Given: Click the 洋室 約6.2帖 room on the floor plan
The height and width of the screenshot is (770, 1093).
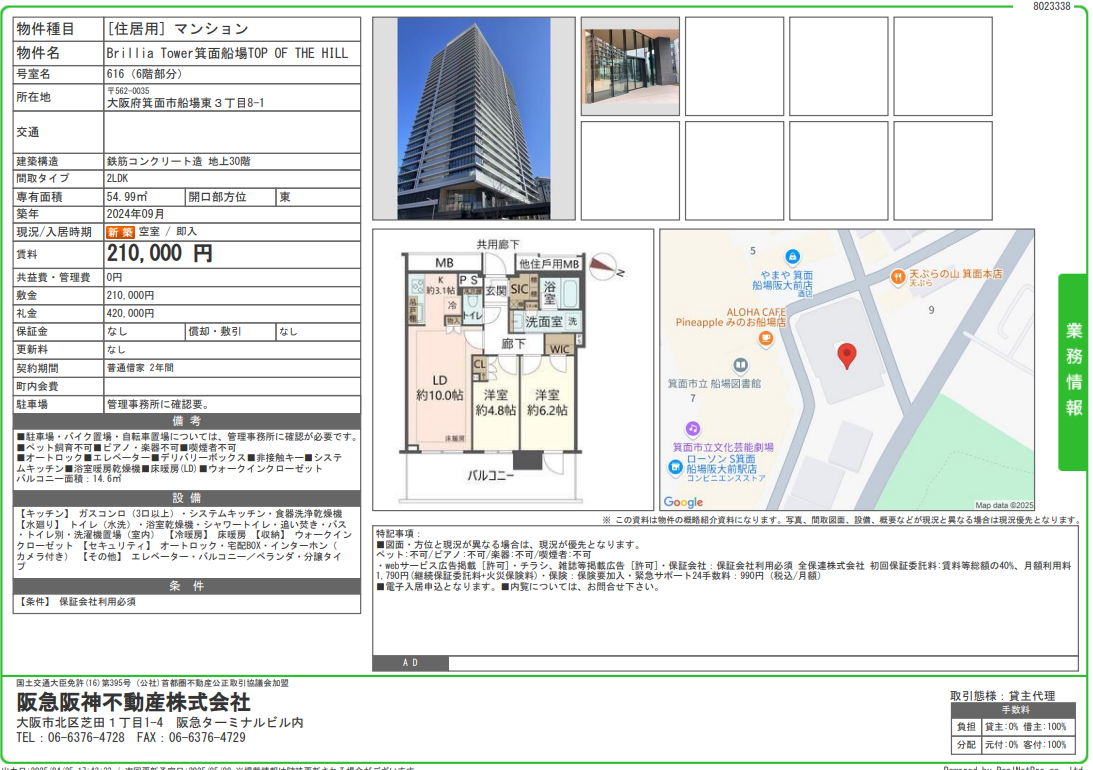Looking at the screenshot, I should [547, 403].
